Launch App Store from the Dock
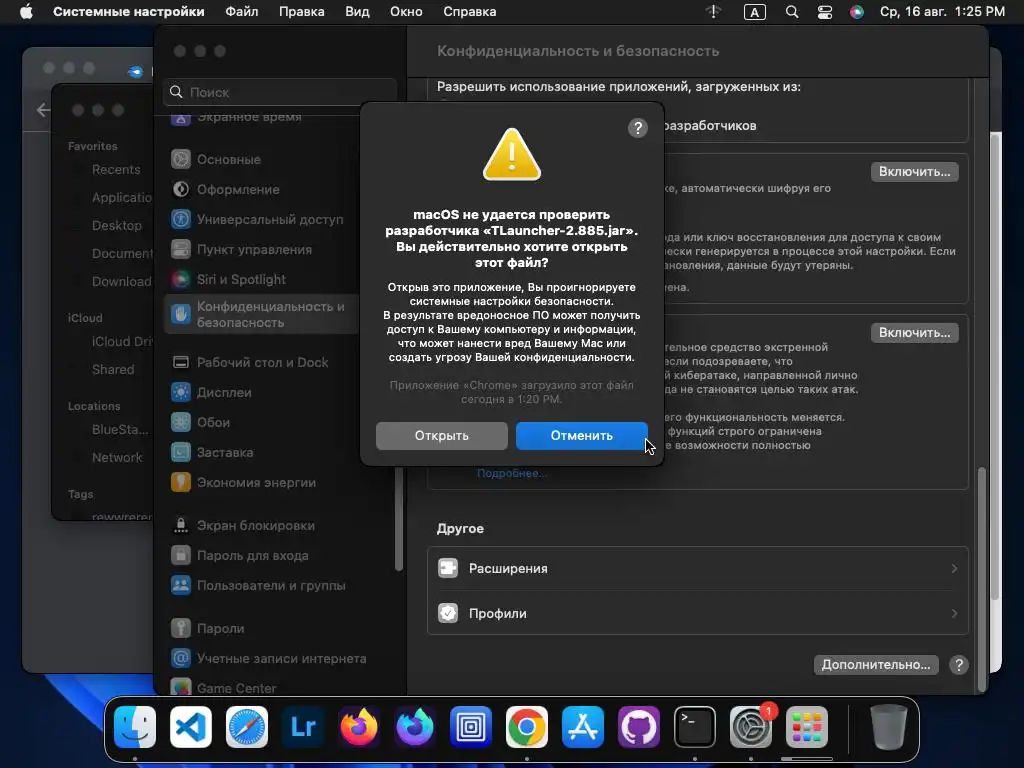Viewport: 1024px width, 768px height. pos(583,727)
